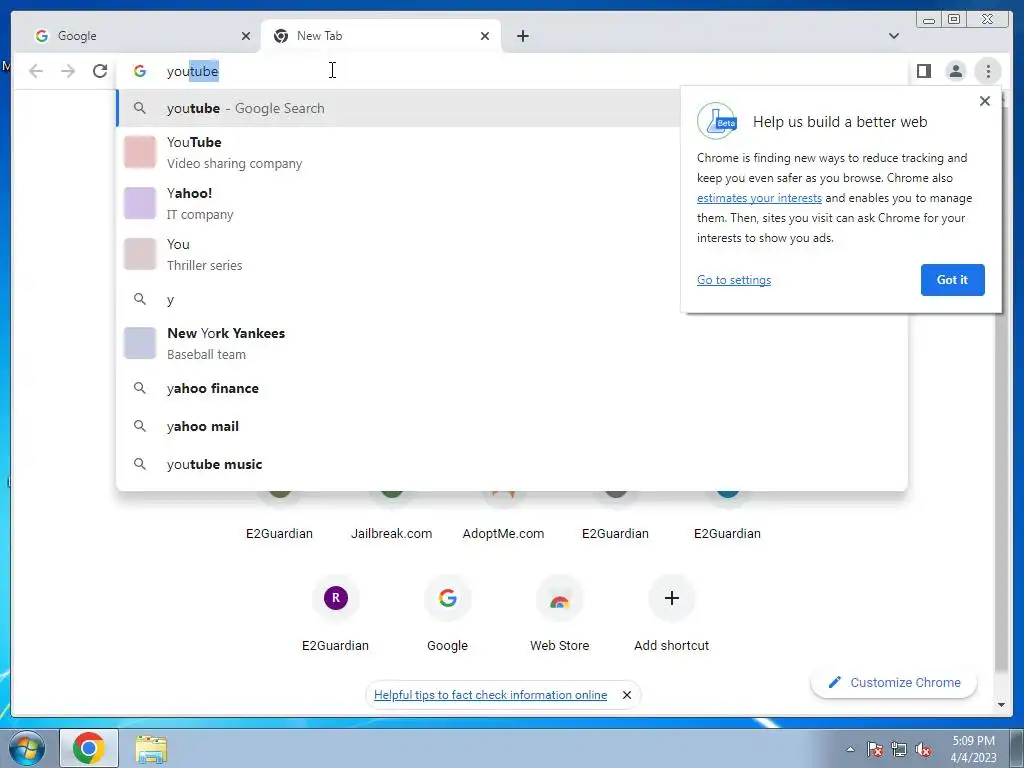Open the 'estimates your interests' link
Viewport: 1024px width, 768px height.
[759, 198]
